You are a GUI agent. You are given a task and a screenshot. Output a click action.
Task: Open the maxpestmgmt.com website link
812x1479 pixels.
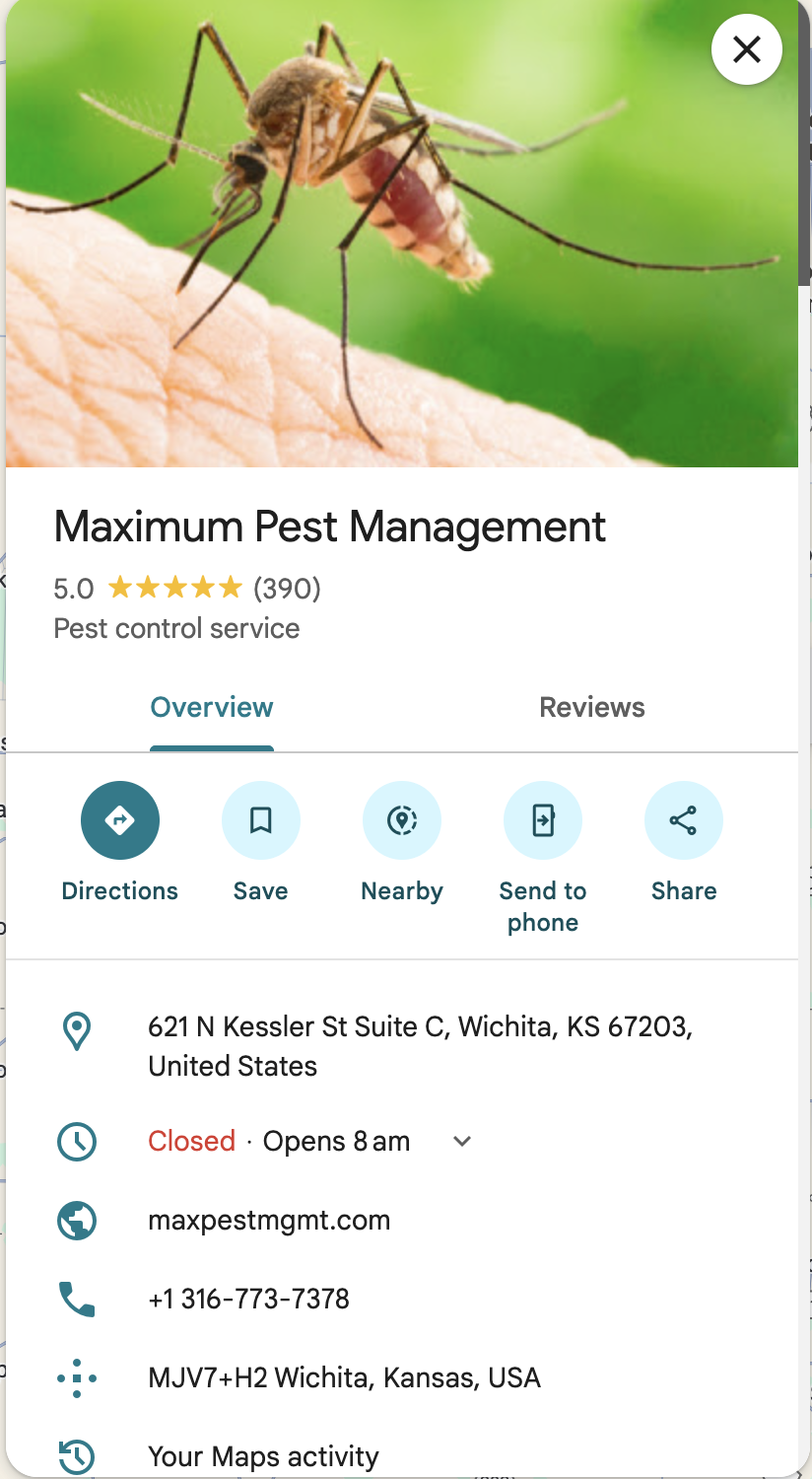tap(269, 1221)
